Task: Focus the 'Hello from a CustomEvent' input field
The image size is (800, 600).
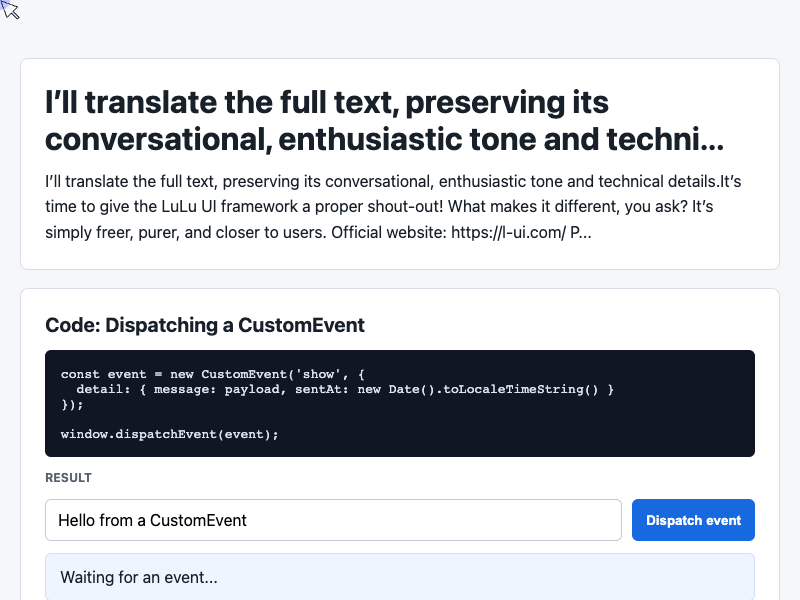Action: pyautogui.click(x=333, y=520)
